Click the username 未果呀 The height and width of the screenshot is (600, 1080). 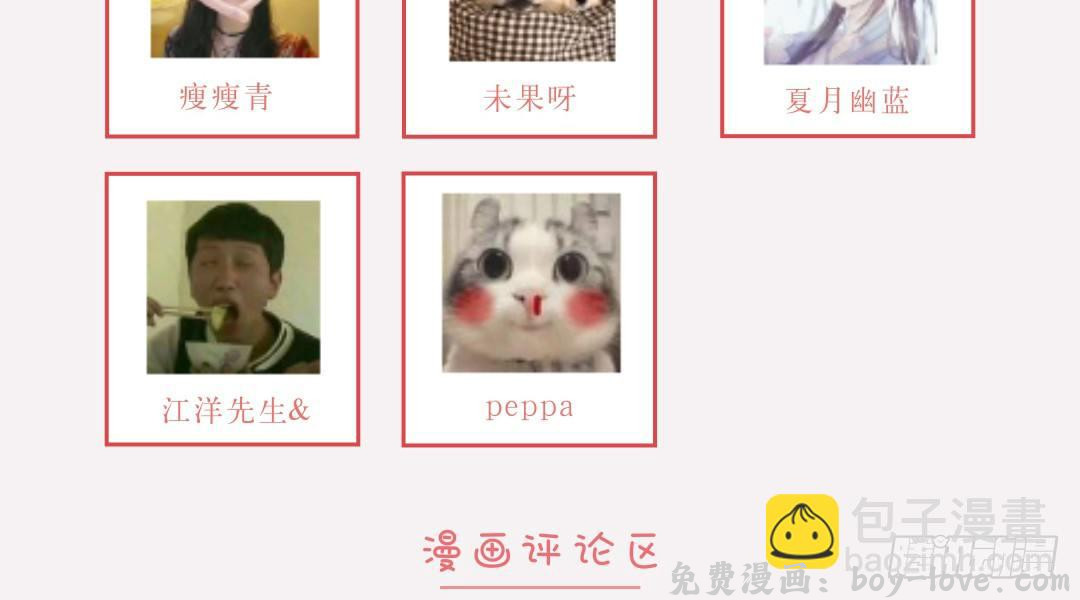pos(530,99)
